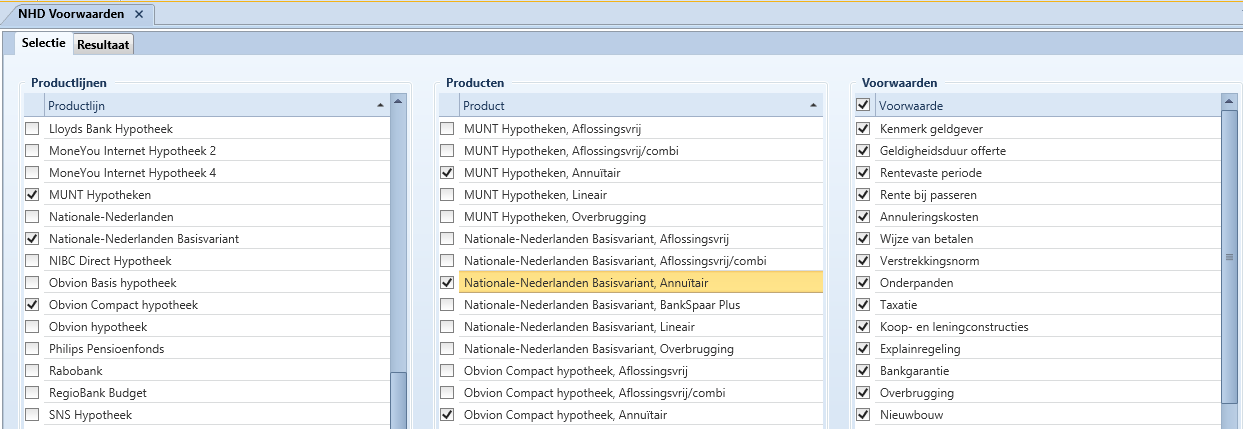
Task: Uncheck the MUNT Hypotheken productlijn checkbox
Action: point(32,195)
